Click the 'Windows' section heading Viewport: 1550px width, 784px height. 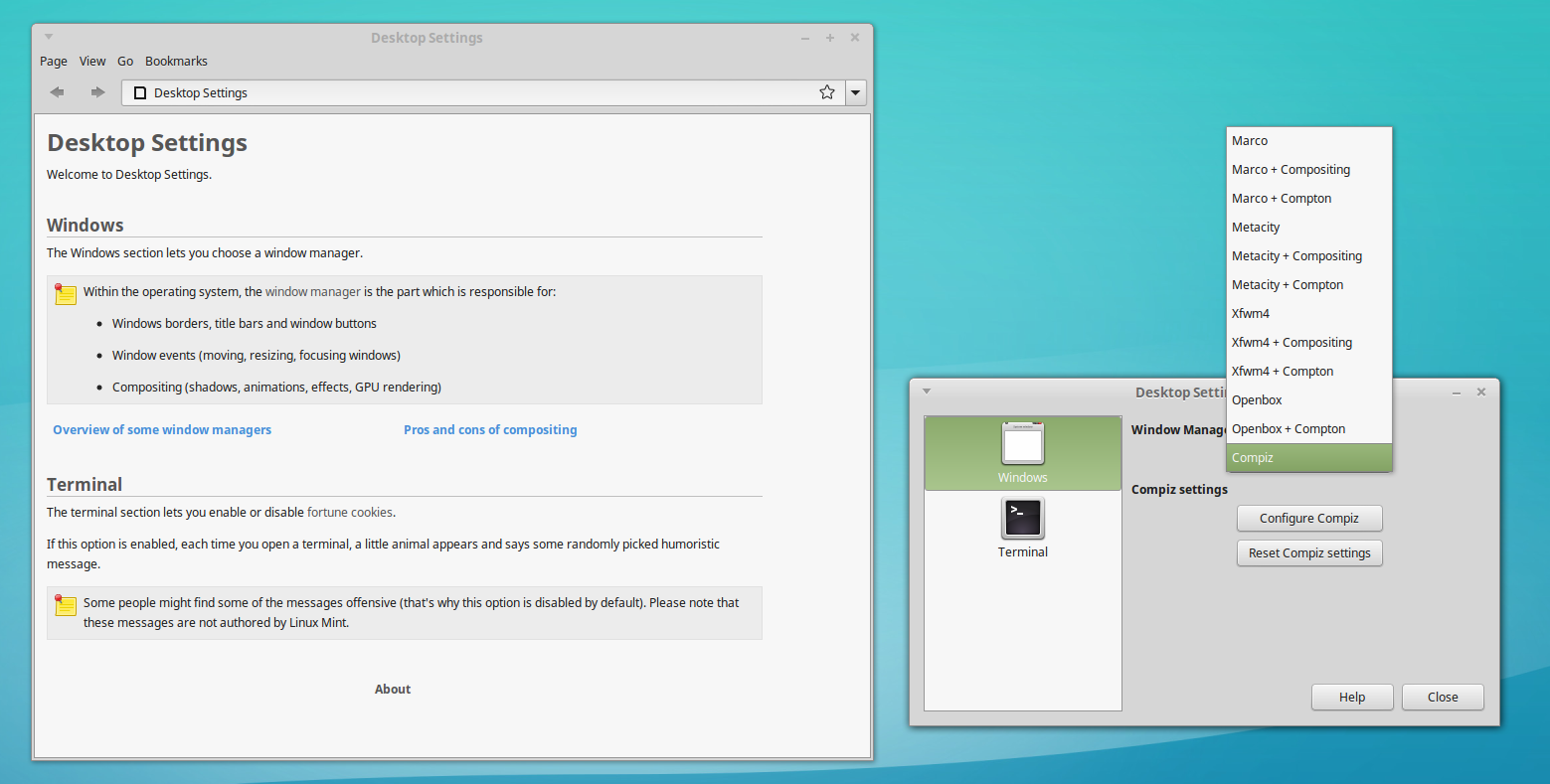(x=86, y=226)
